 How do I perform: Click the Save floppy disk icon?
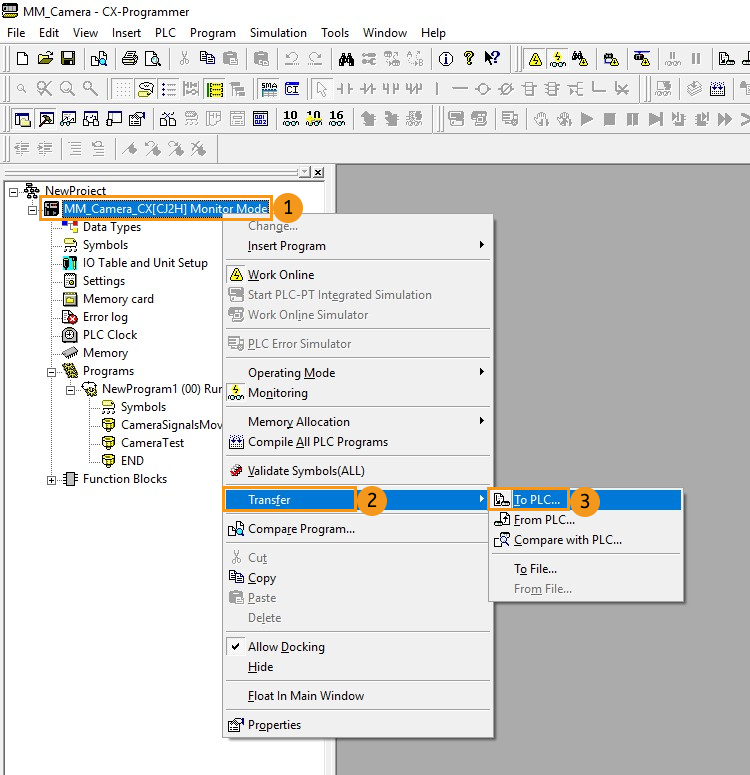[68, 59]
